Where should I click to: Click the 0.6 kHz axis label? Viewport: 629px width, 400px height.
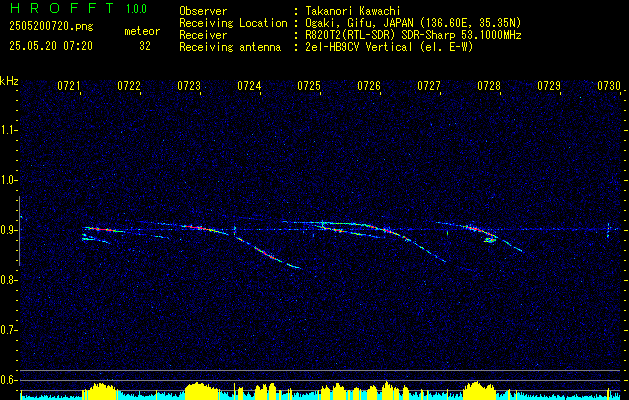click(x=8, y=380)
